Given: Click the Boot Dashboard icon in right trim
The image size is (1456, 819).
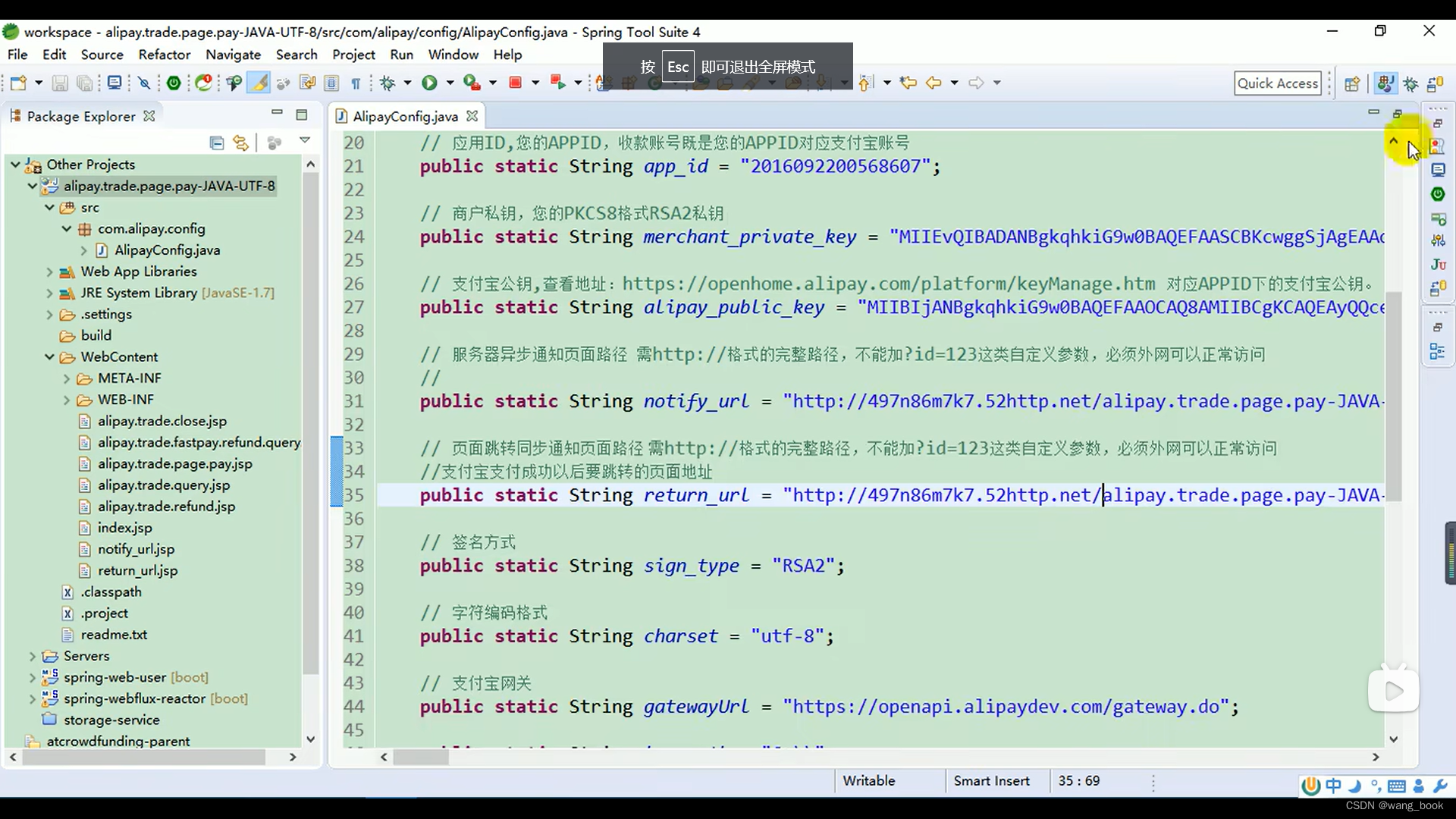Looking at the screenshot, I should pos(1437,194).
